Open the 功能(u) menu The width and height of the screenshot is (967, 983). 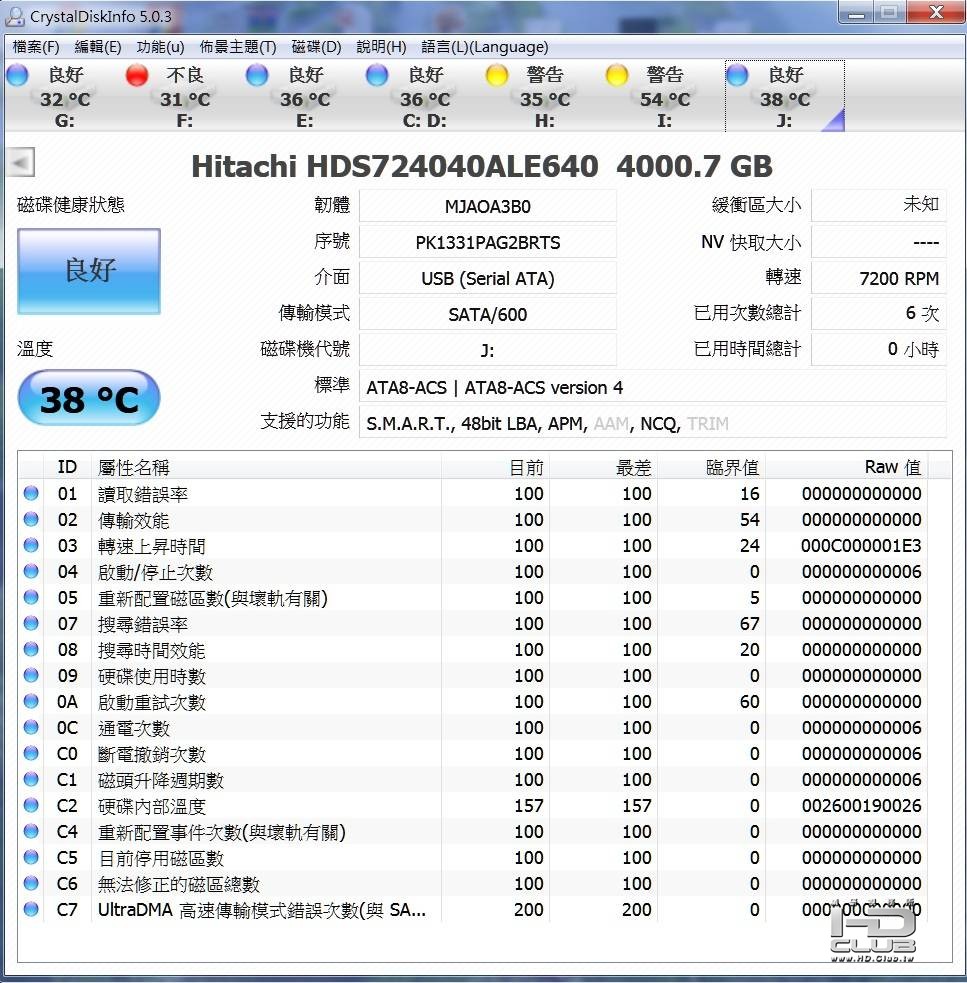coord(161,47)
